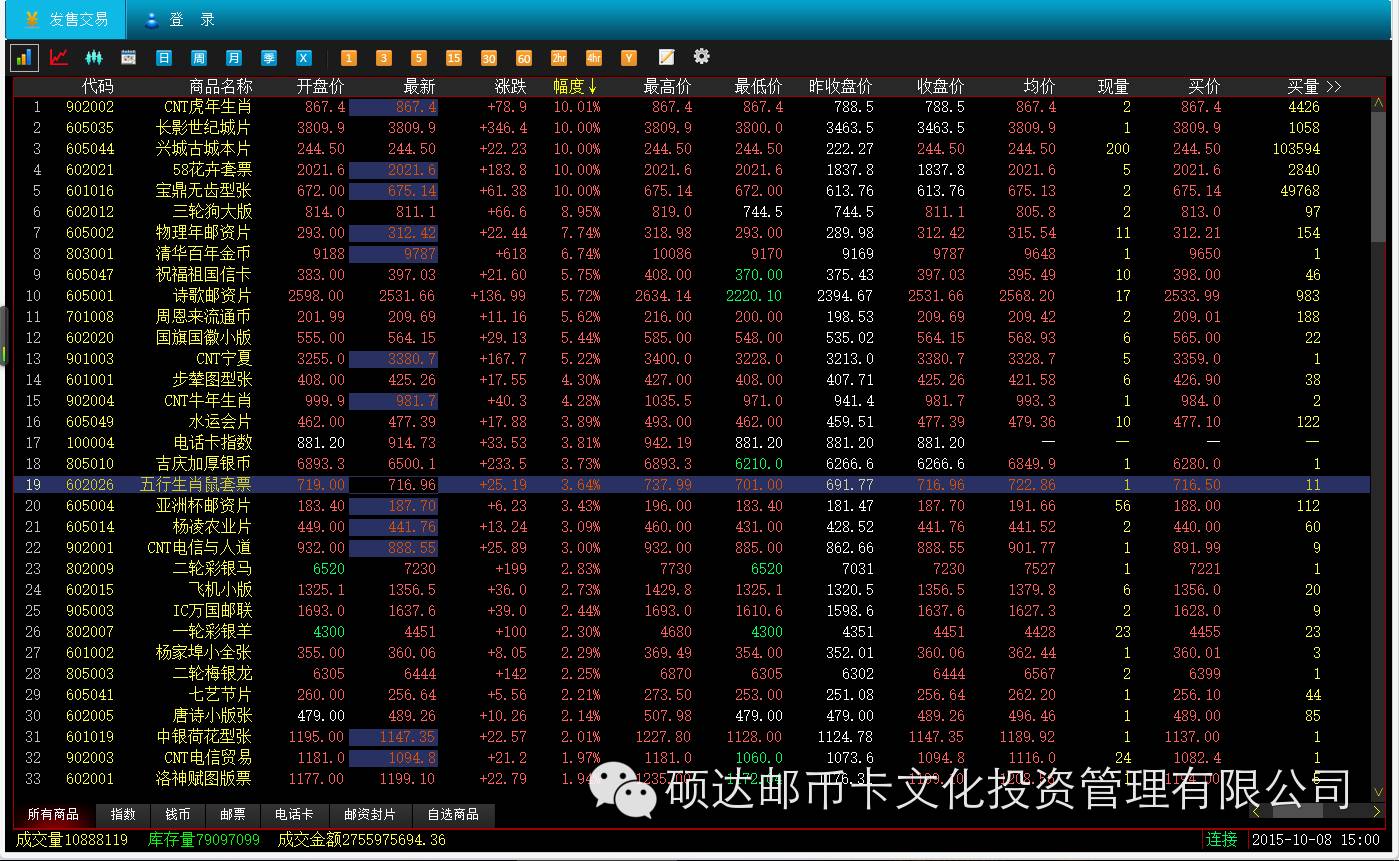Switch to the 邮资封片 bottom tab
Viewport: 1399px width, 861px height.
point(370,814)
